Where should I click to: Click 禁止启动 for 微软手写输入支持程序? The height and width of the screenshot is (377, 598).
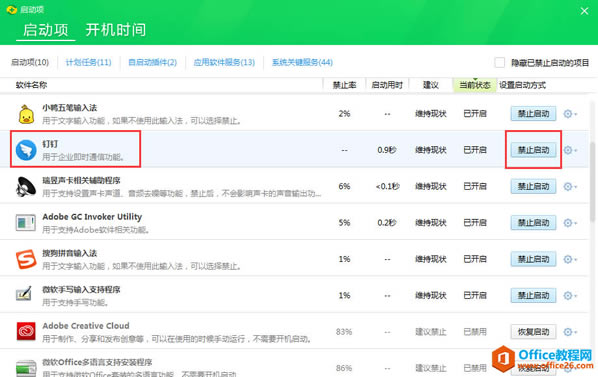tap(533, 295)
